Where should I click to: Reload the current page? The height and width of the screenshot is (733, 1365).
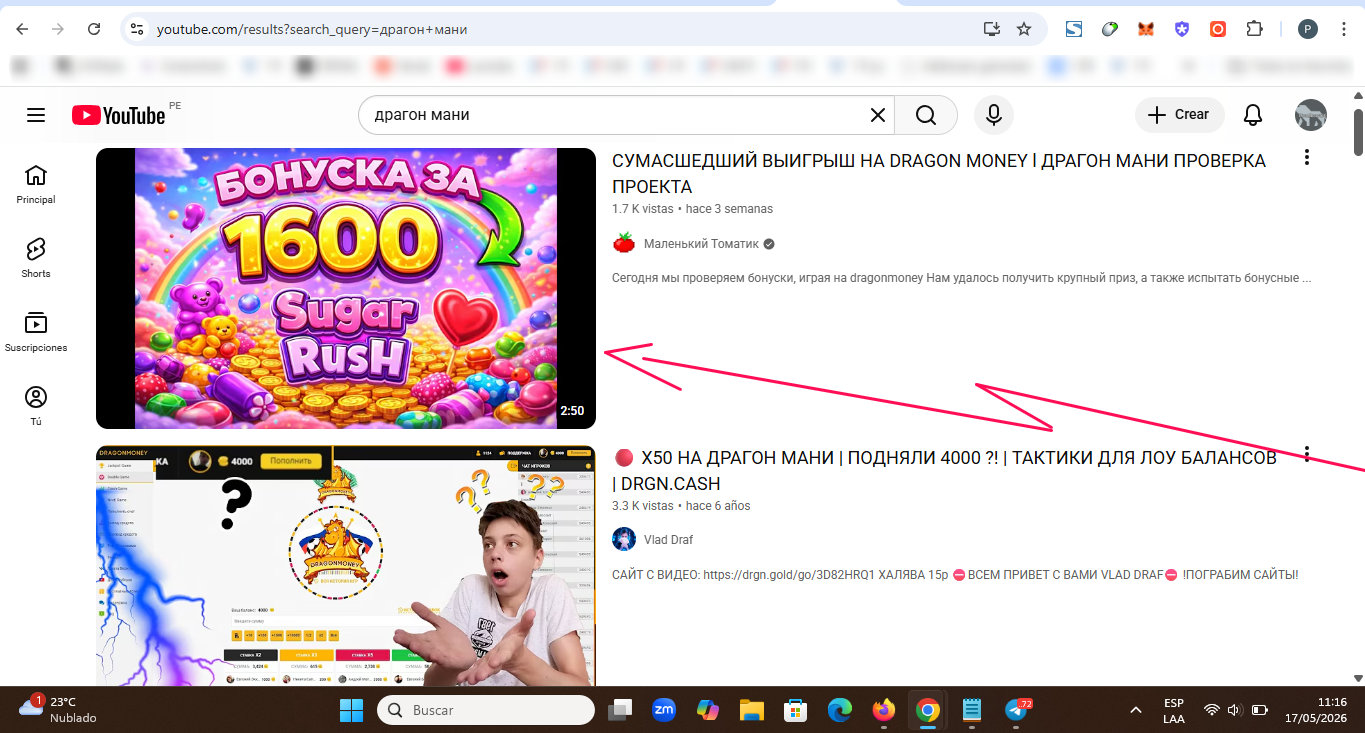(x=94, y=29)
